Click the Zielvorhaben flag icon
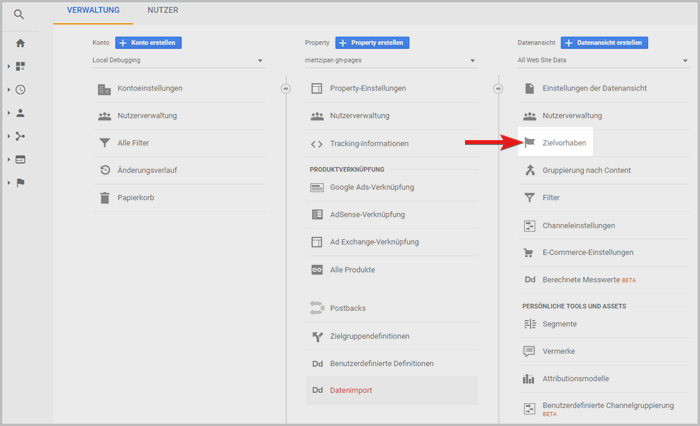Image resolution: width=700 pixels, height=426 pixels. click(529, 143)
